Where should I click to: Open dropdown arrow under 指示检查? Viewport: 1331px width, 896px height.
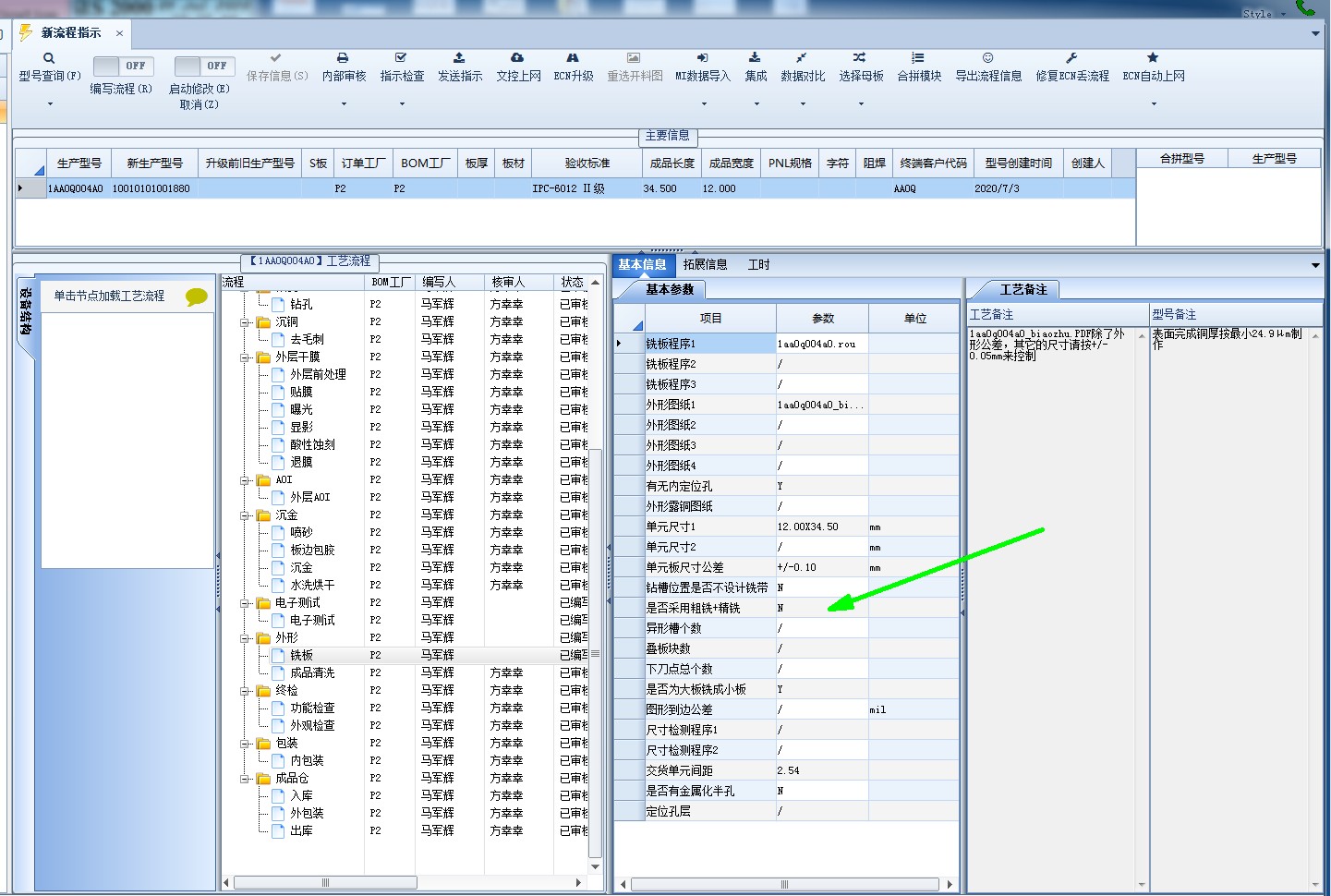402,104
